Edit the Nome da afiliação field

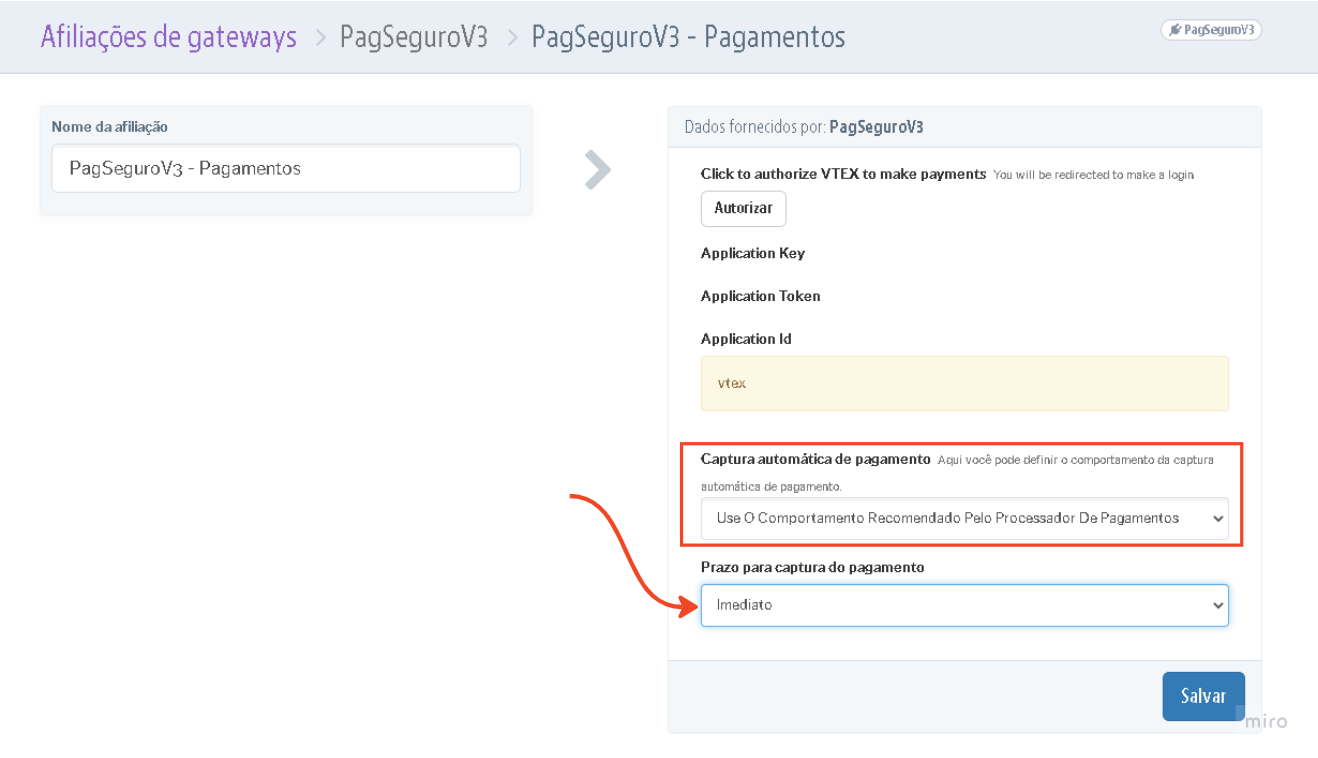tap(286, 168)
